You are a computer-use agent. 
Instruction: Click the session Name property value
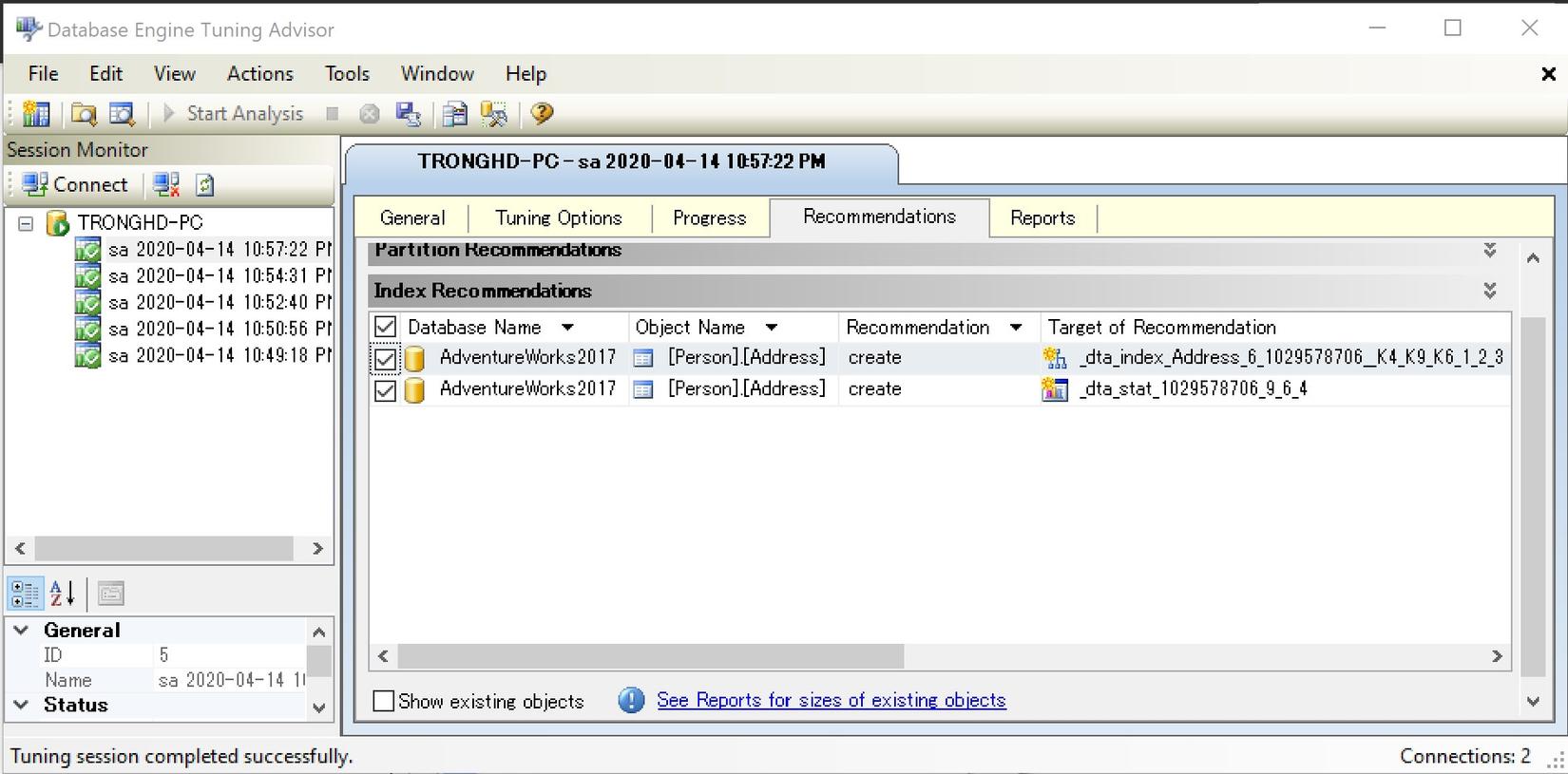[x=229, y=680]
